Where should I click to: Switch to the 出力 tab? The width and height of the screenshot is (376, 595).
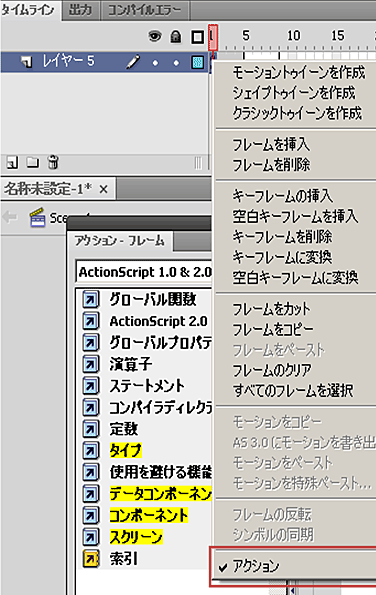click(x=80, y=10)
